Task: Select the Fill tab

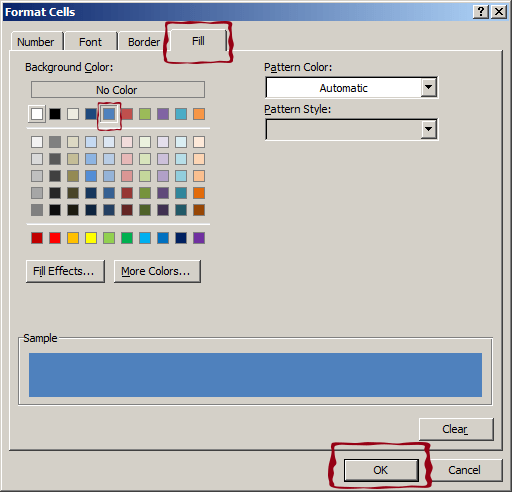Action: click(198, 41)
